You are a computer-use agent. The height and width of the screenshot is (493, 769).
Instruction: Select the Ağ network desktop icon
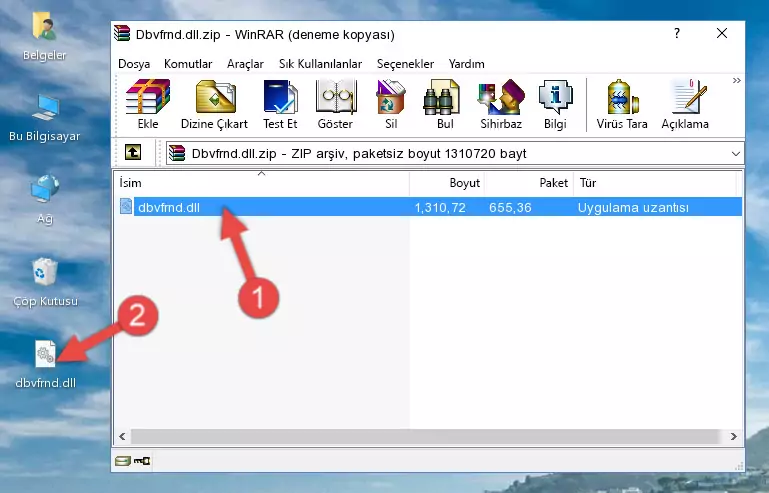click(x=45, y=200)
